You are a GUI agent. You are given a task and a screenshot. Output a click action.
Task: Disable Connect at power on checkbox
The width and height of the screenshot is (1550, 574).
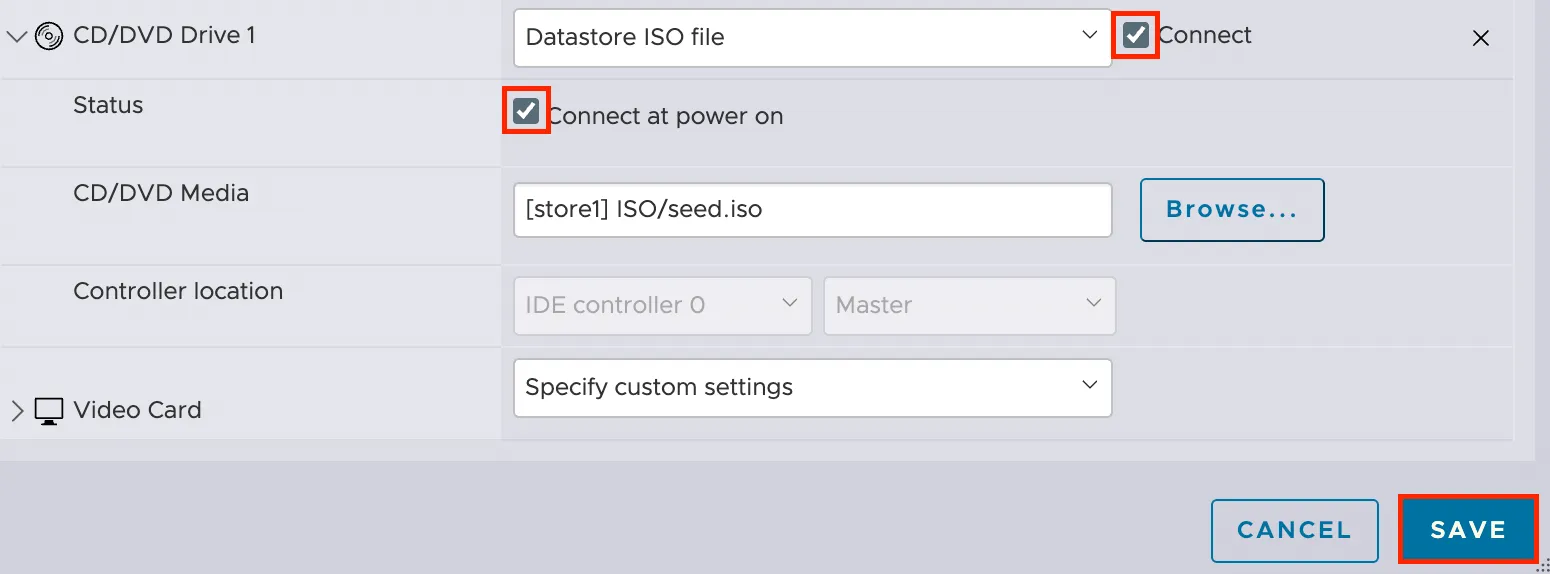[526, 111]
